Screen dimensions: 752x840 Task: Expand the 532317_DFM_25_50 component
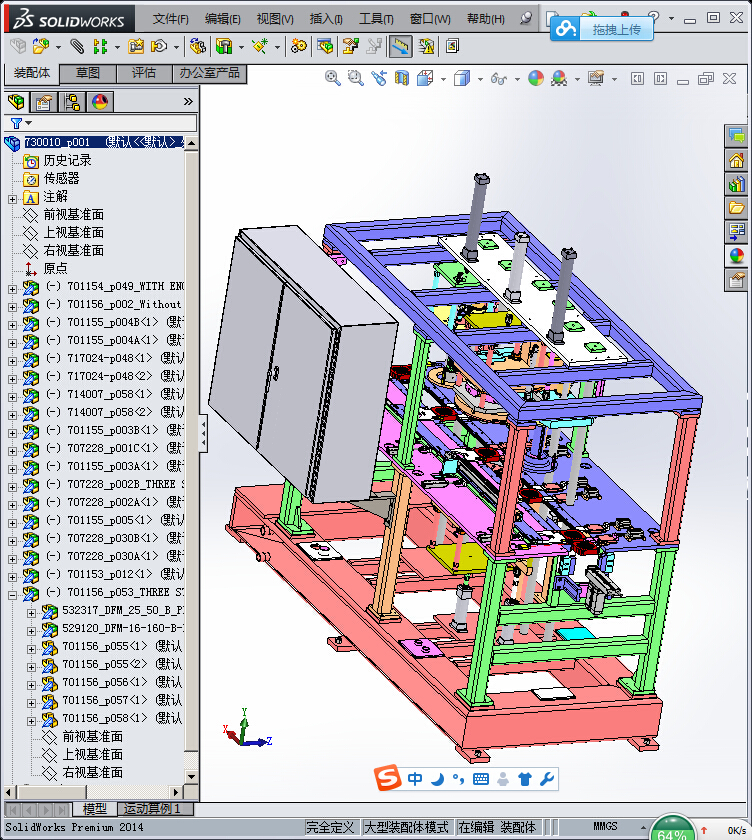32,613
